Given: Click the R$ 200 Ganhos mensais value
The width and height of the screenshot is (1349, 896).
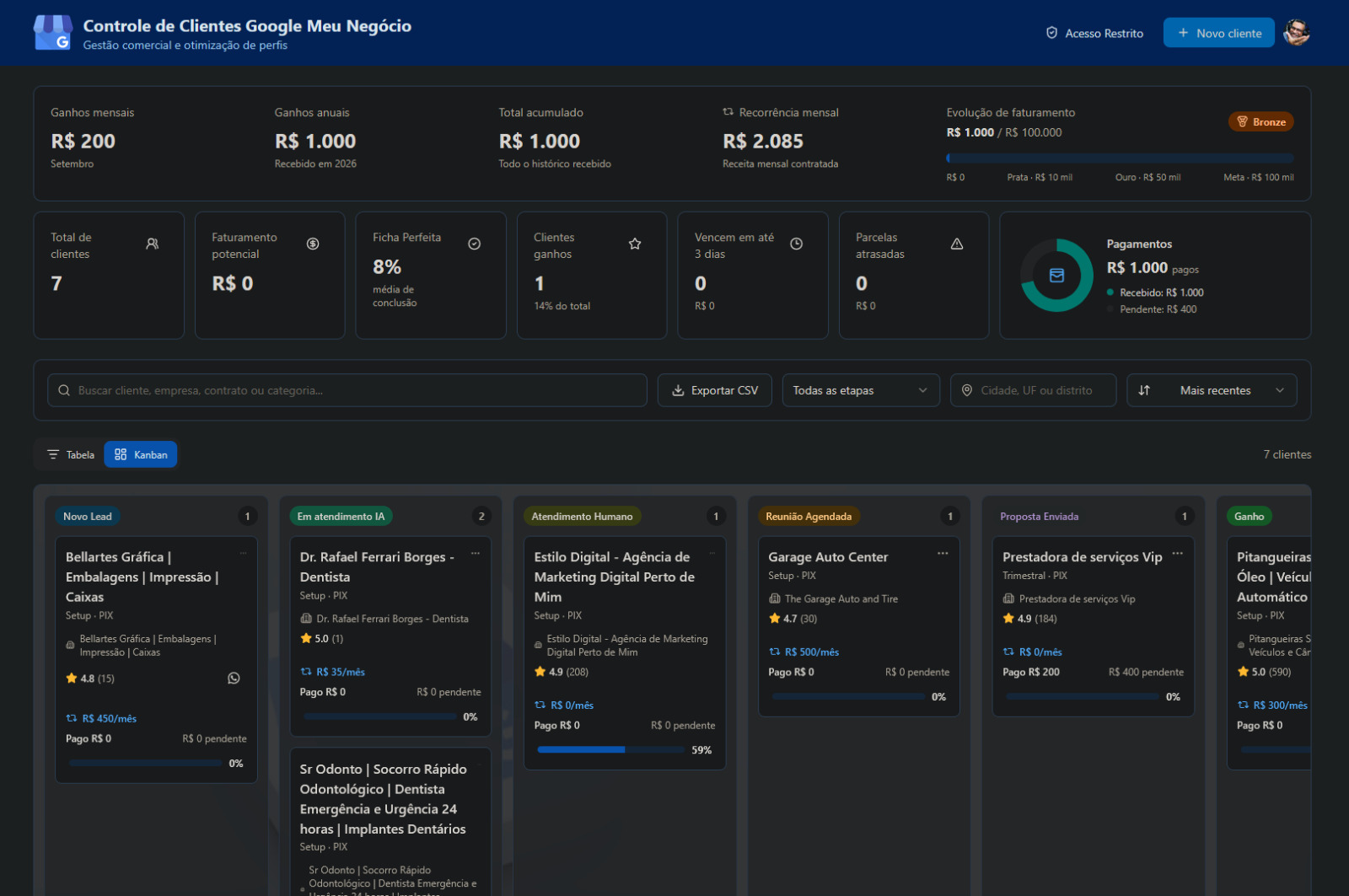Looking at the screenshot, I should (x=83, y=142).
